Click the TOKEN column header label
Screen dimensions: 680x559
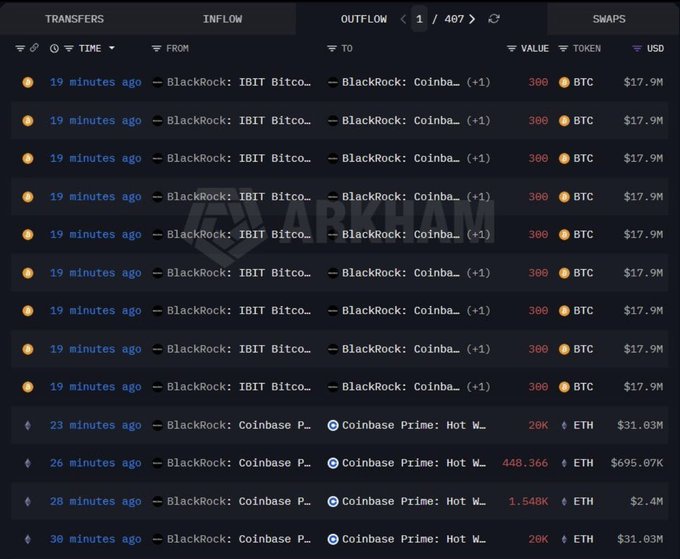[587, 49]
